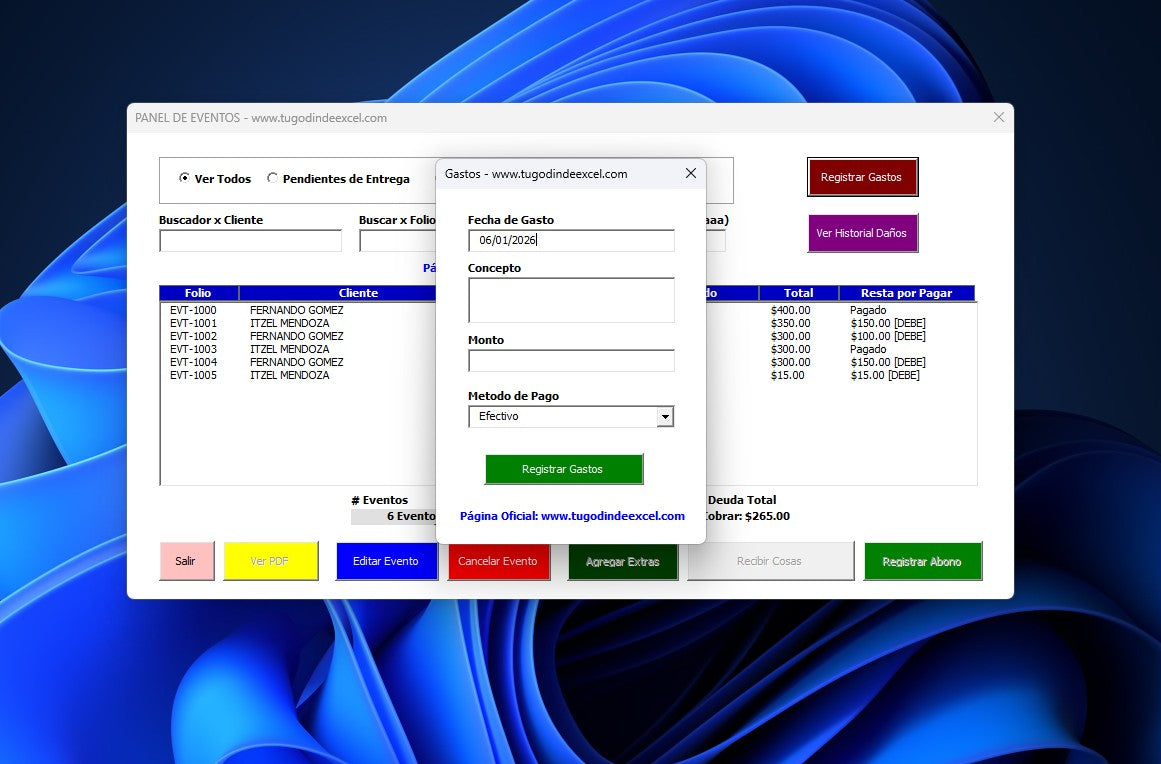The height and width of the screenshot is (764, 1161).
Task: Close the Gastos dialog window
Action: tap(690, 173)
